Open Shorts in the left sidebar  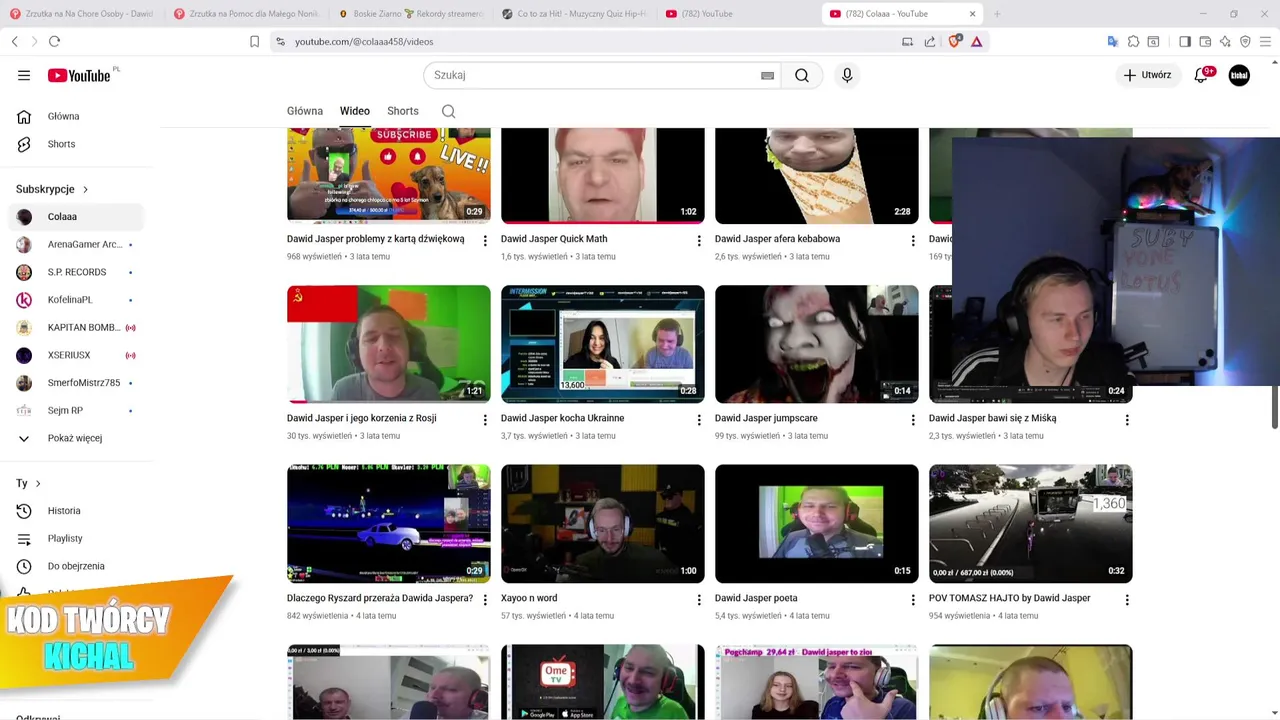(x=78, y=144)
